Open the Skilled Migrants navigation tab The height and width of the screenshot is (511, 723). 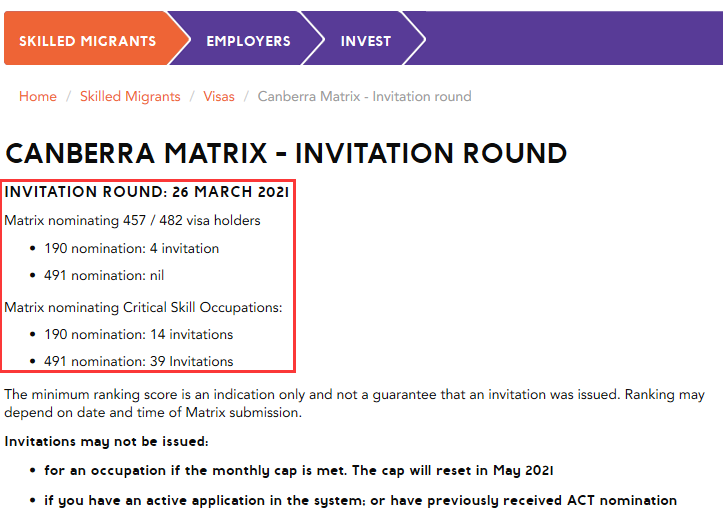88,41
